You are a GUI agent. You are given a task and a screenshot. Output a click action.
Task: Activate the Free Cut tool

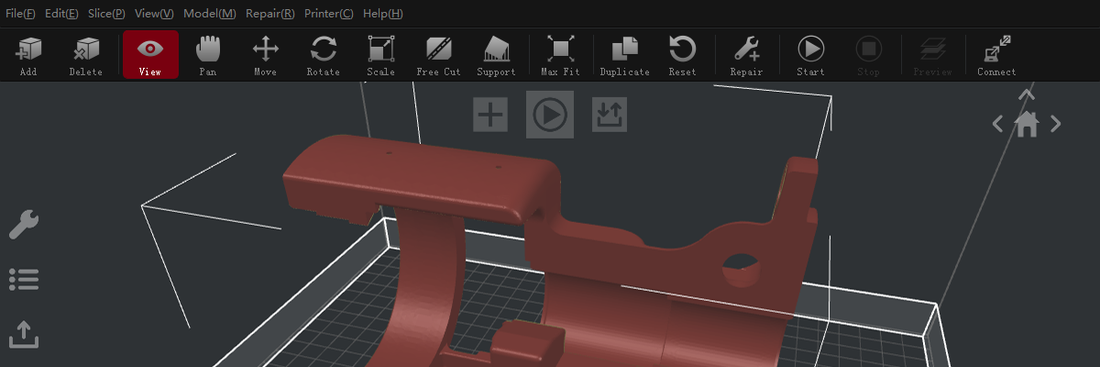pos(438,55)
